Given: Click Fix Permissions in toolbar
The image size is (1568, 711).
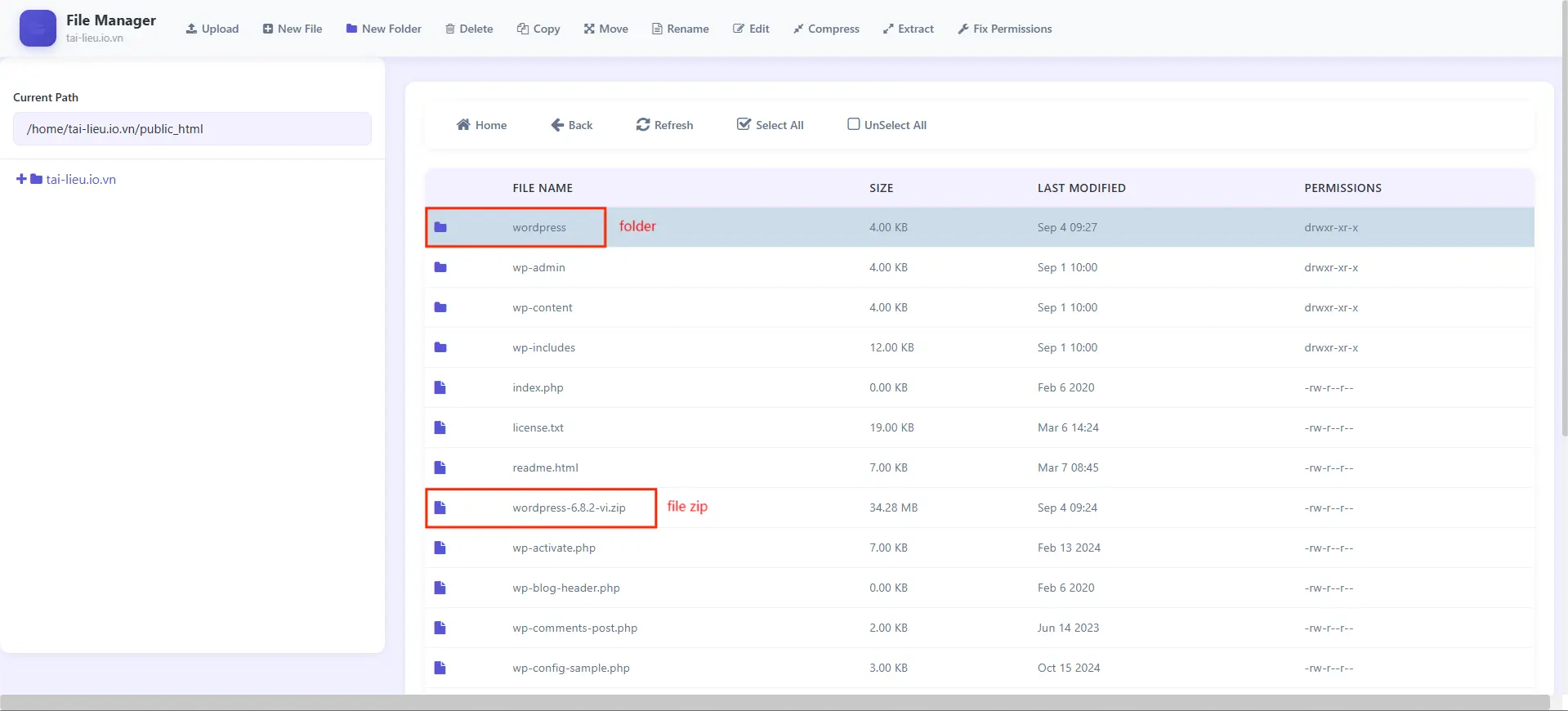Looking at the screenshot, I should pyautogui.click(x=1005, y=29).
